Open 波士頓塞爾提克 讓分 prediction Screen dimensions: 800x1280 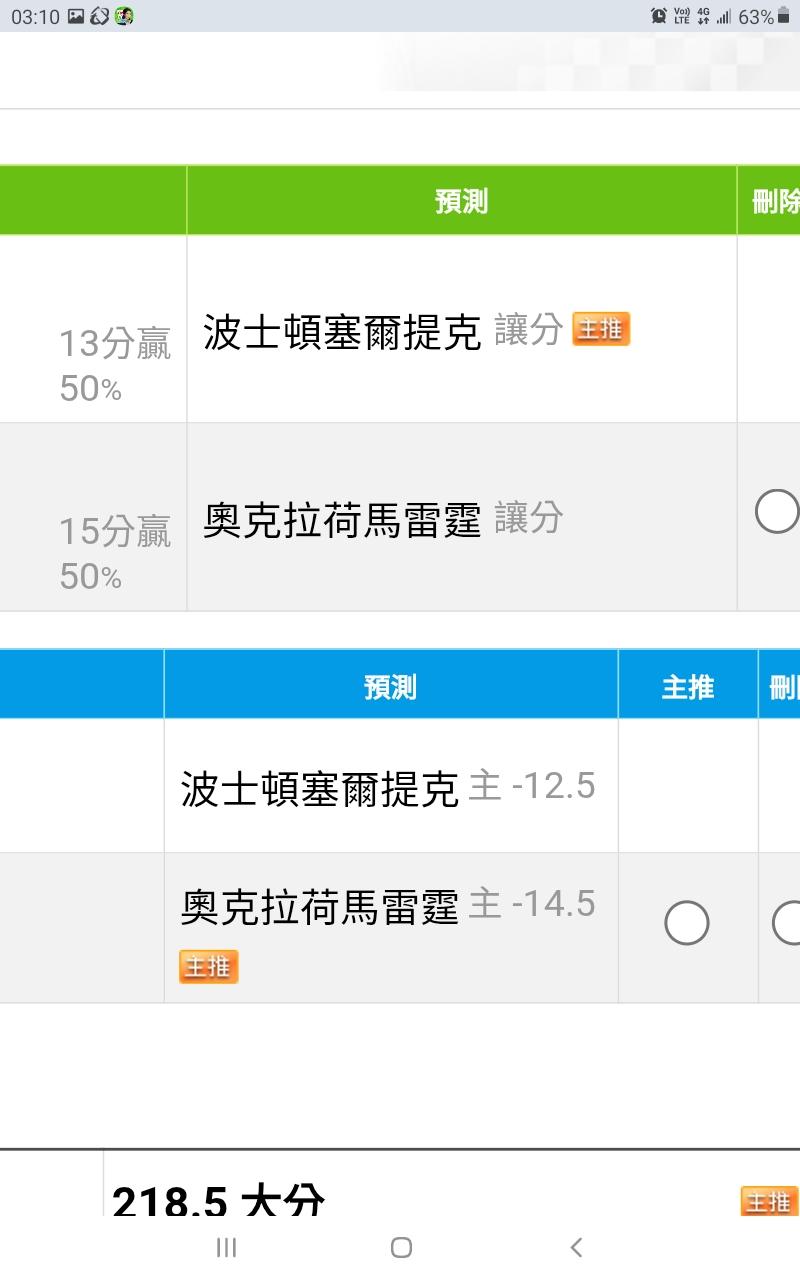(342, 332)
